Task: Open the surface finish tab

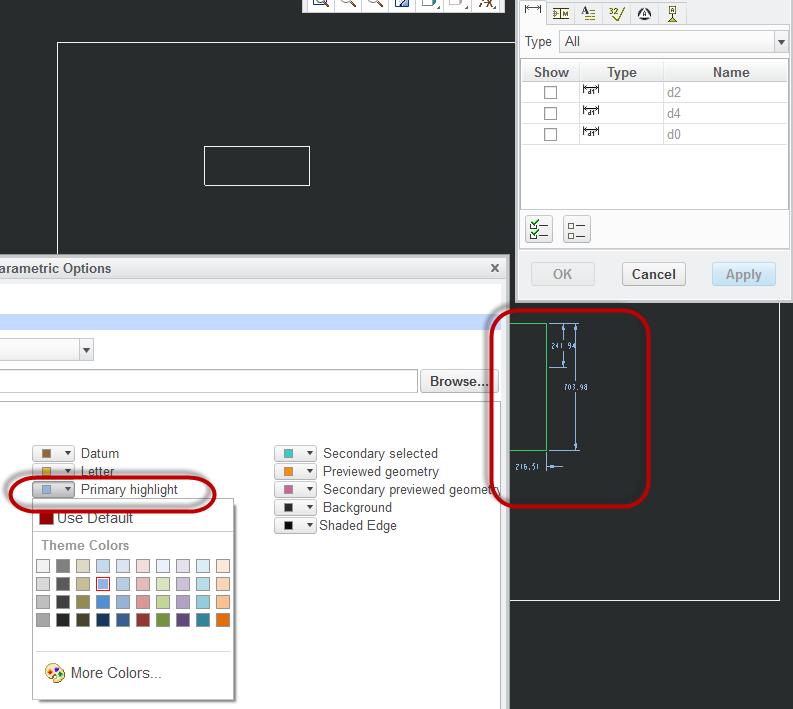Action: 616,13
